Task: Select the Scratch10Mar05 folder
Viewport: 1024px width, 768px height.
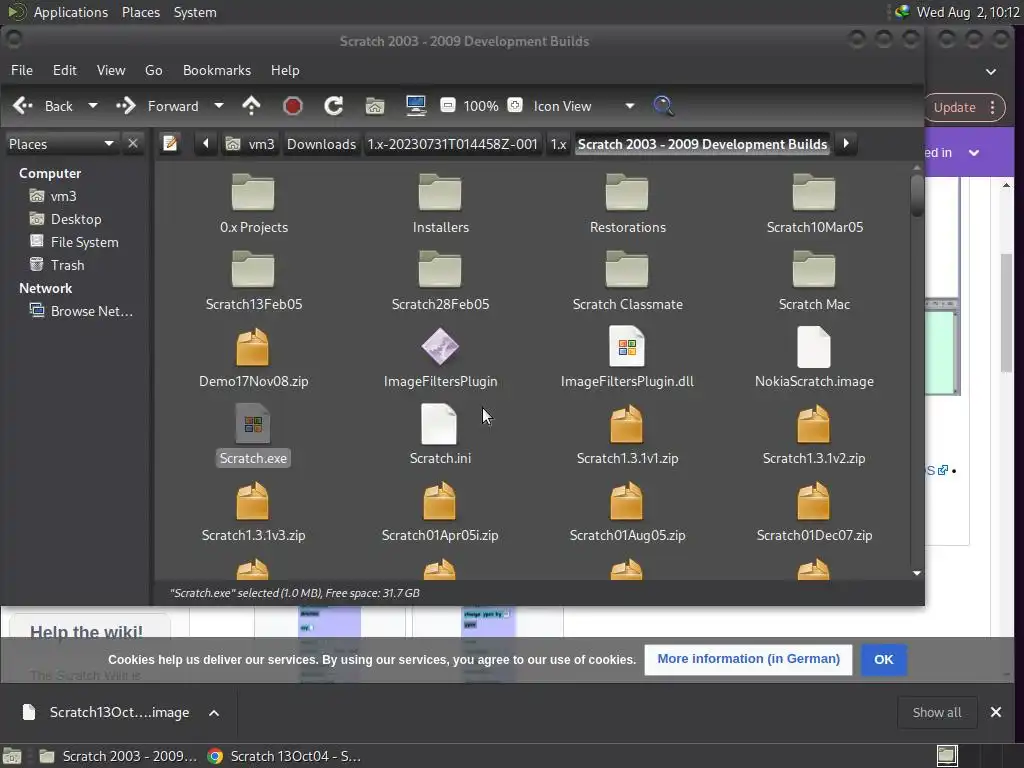Action: [814, 204]
